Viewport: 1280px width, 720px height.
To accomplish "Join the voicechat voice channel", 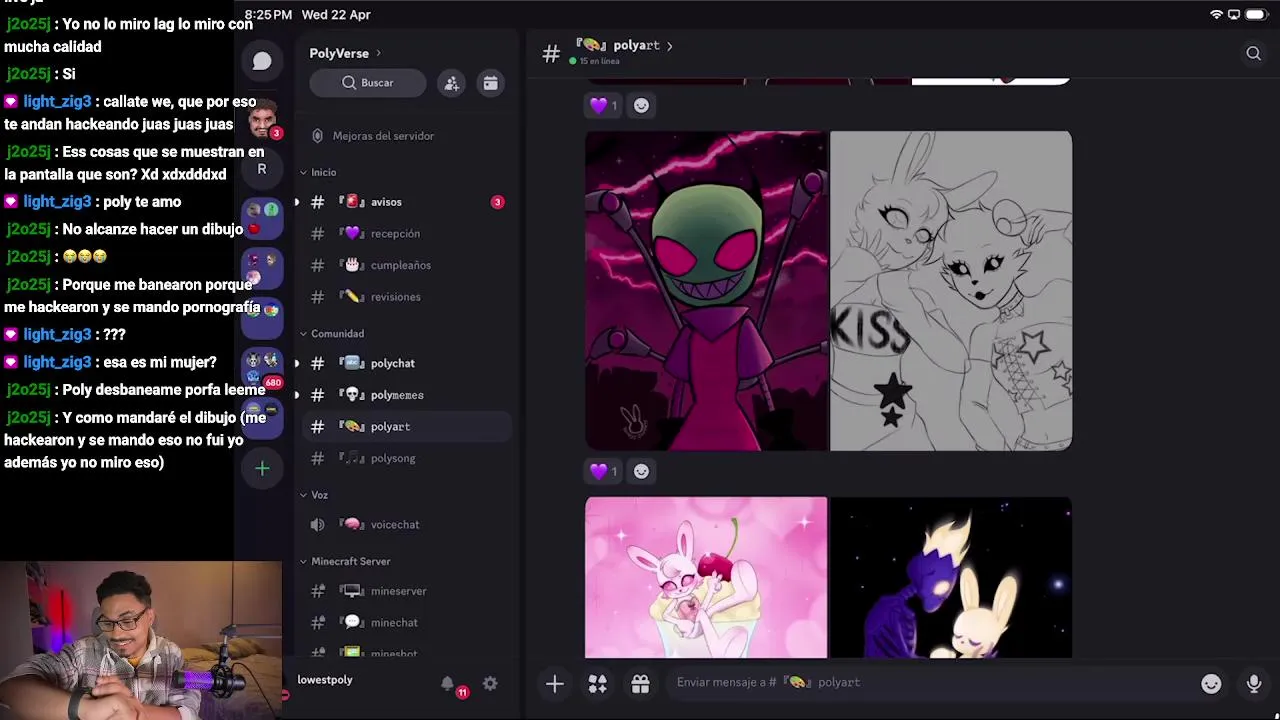I will [x=407, y=525].
